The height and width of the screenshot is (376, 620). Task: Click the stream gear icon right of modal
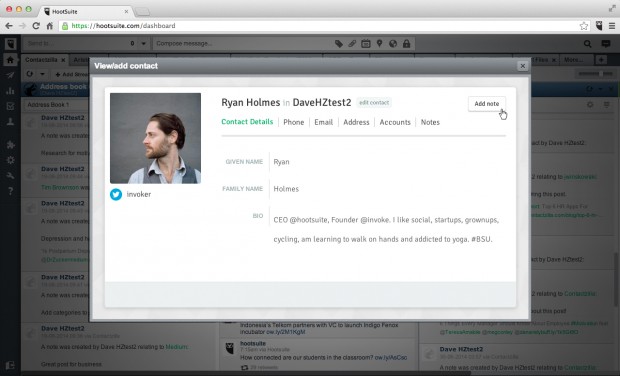590,105
